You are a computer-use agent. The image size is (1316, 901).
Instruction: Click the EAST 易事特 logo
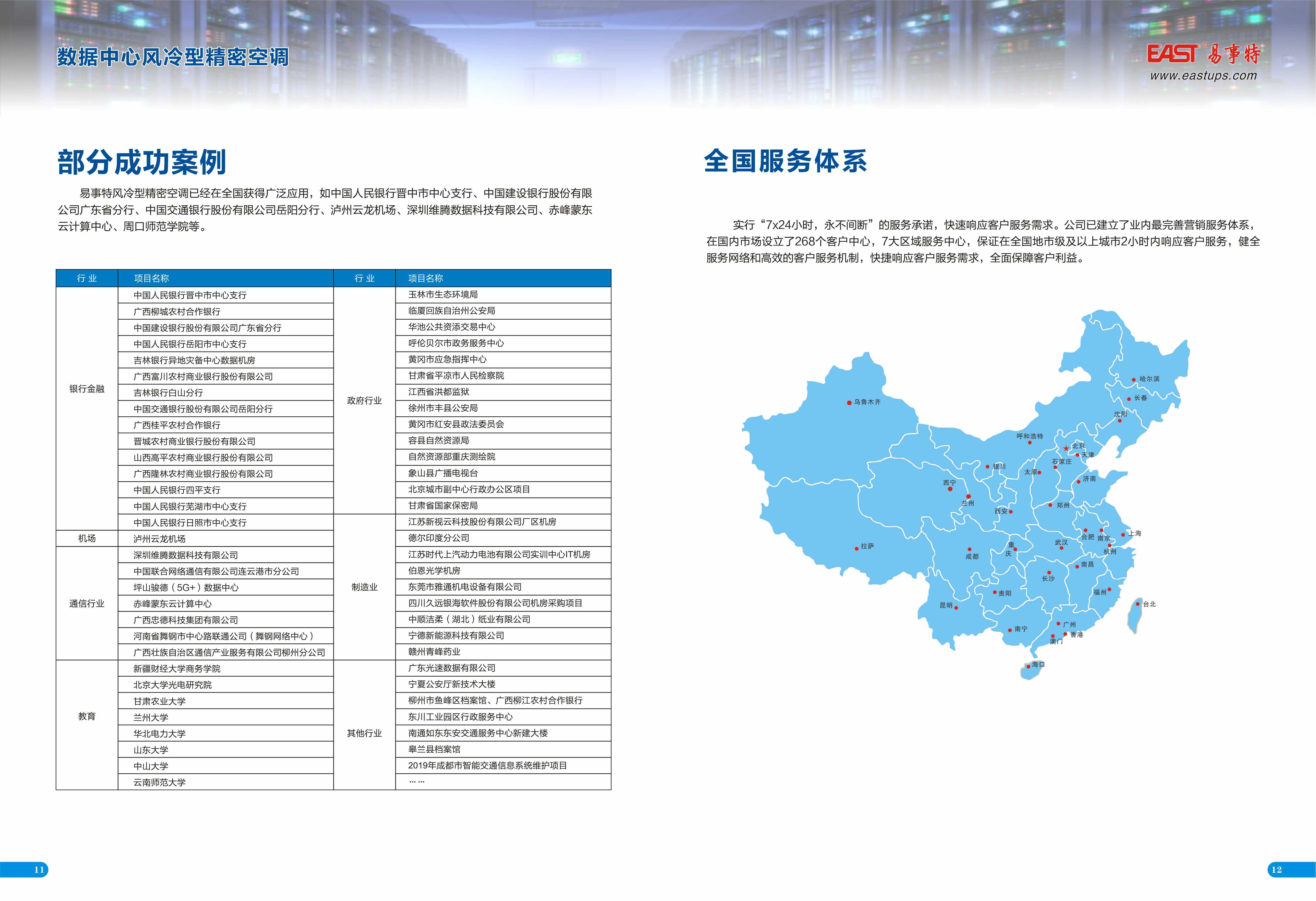1204,54
